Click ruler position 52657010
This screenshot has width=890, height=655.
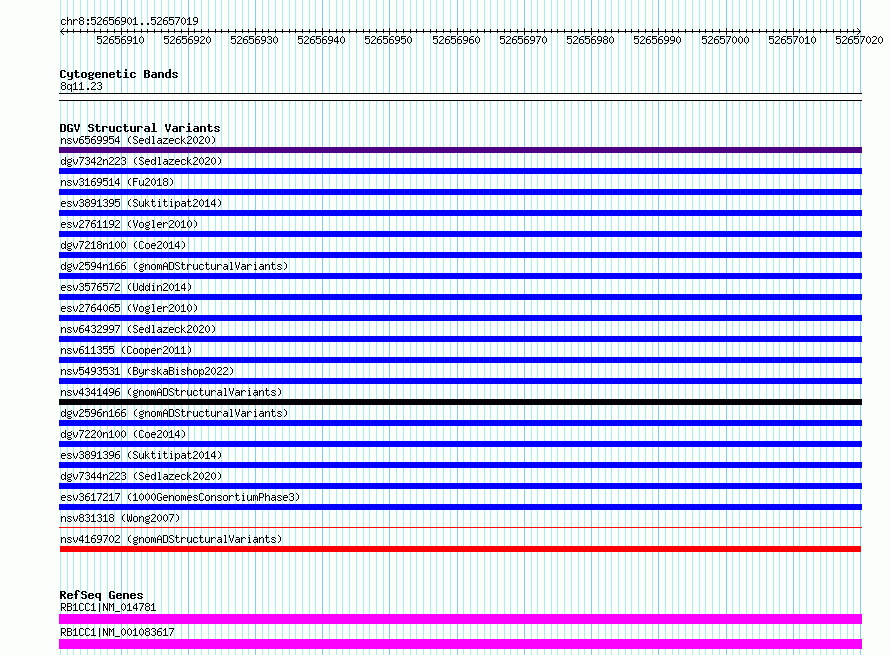click(x=792, y=40)
